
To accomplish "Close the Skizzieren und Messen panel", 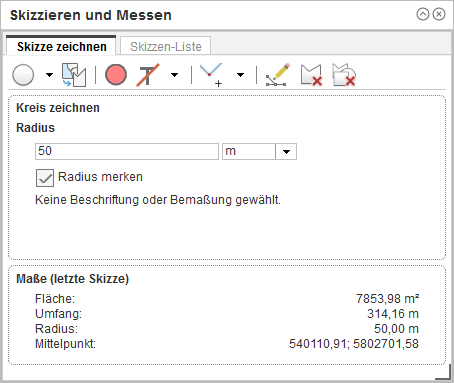I will click(439, 14).
